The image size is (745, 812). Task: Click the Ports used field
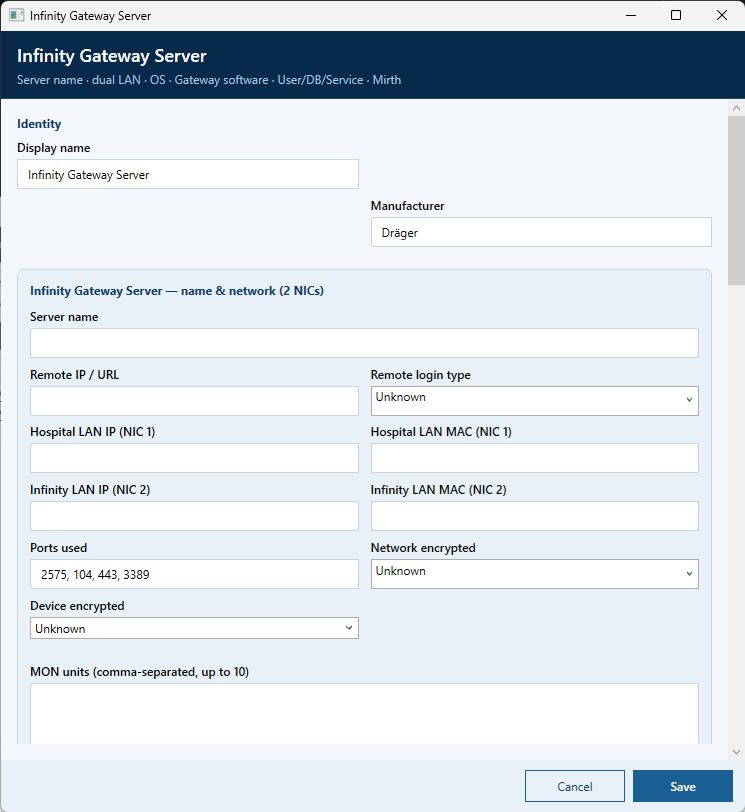click(194, 574)
